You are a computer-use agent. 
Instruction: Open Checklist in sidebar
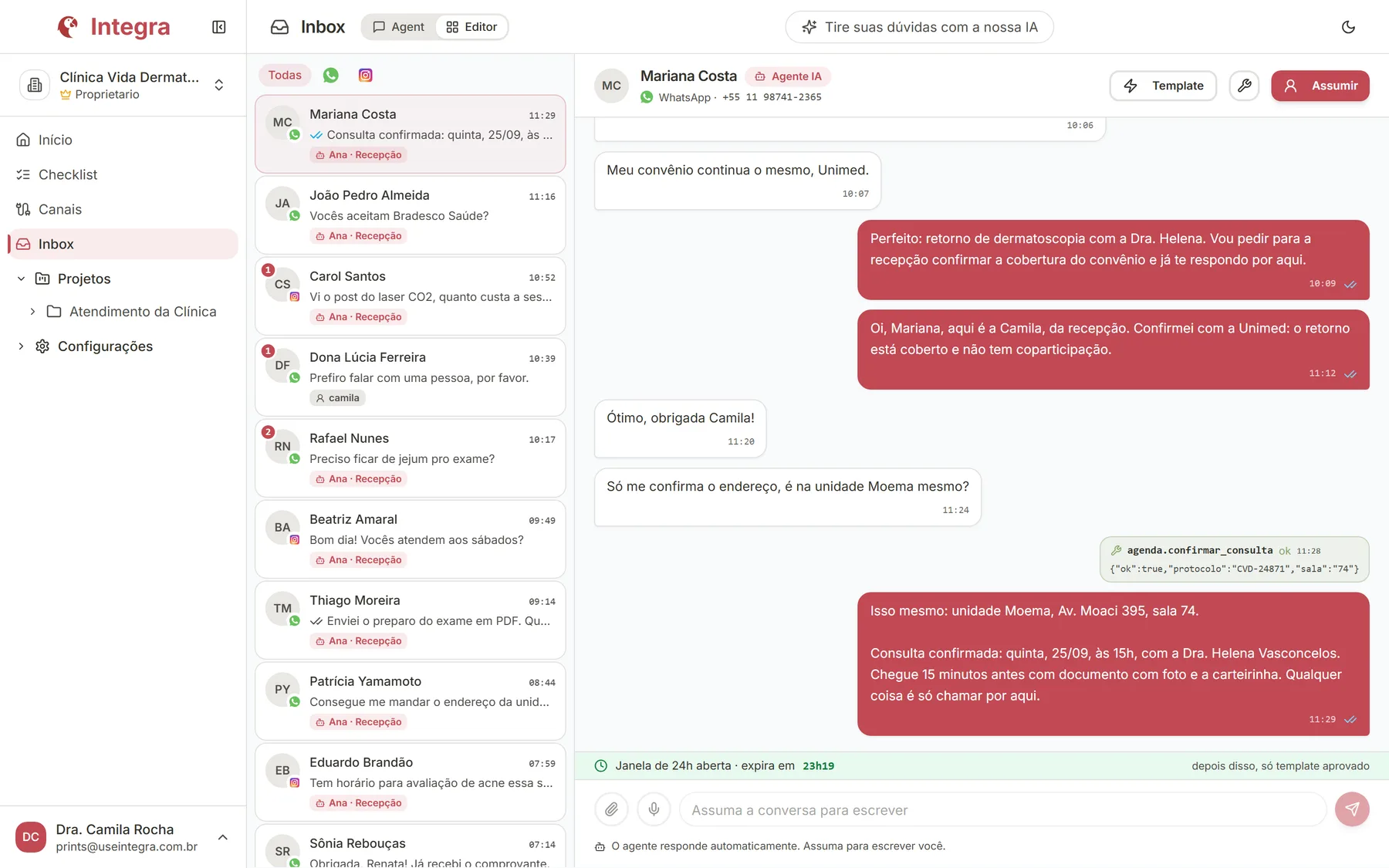(x=123, y=174)
